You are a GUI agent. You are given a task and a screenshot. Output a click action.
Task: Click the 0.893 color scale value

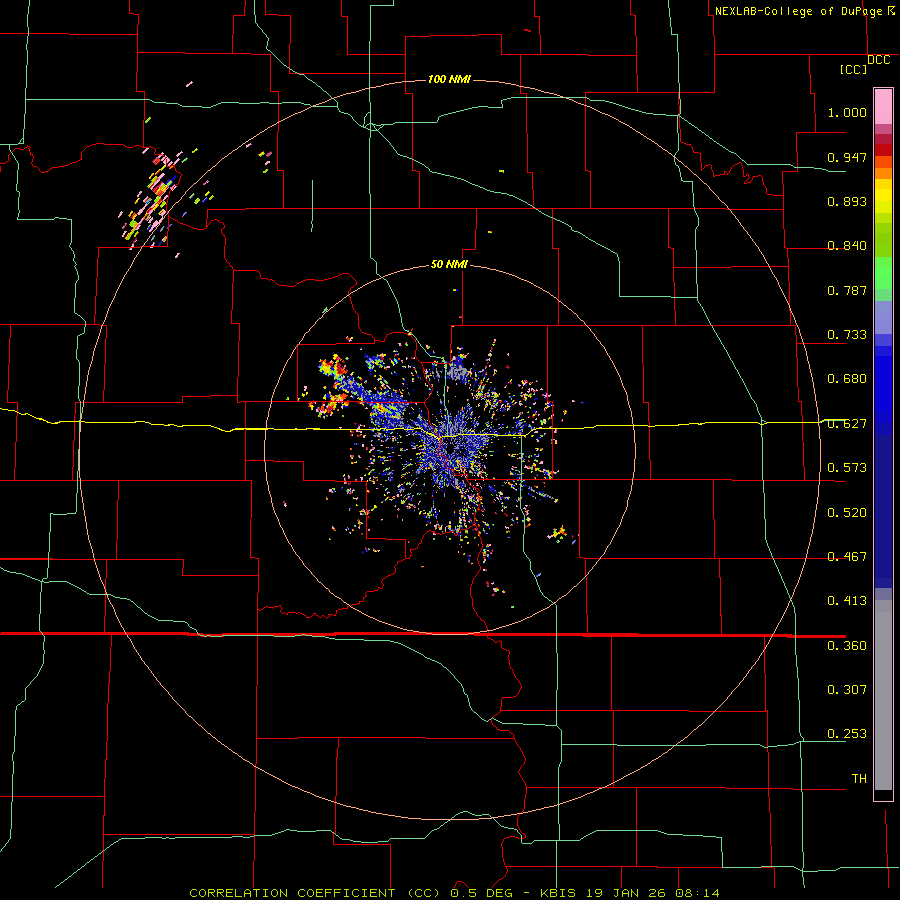[x=847, y=201]
